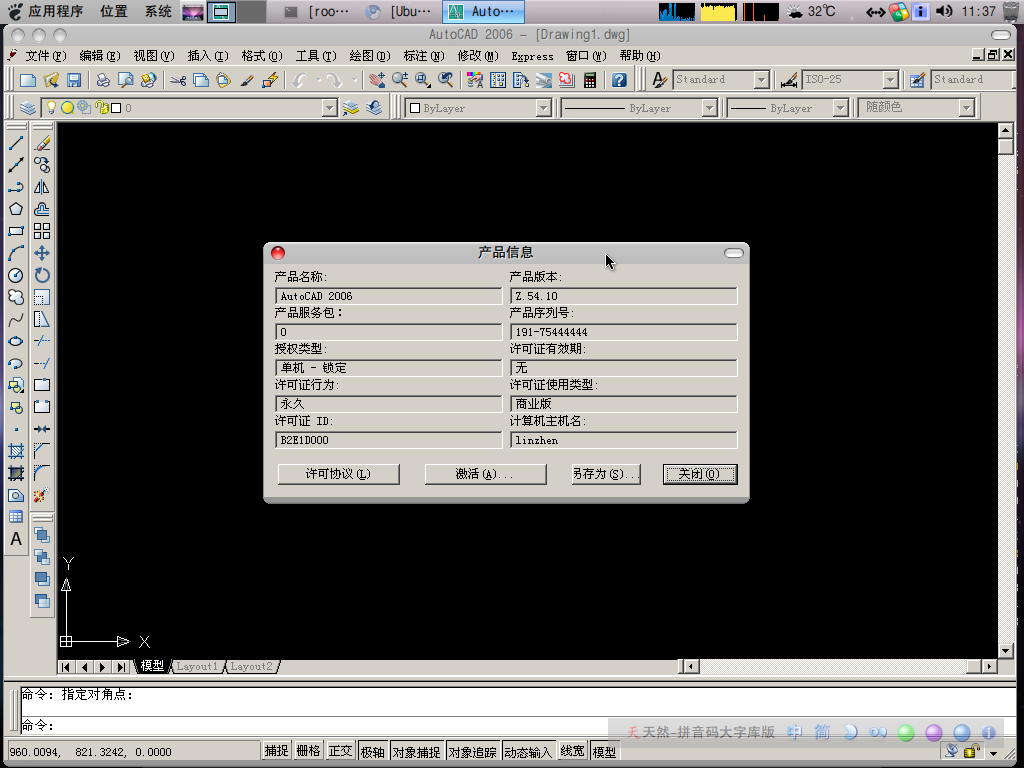The image size is (1024, 768).
Task: Select the Arc draw tool
Action: [16, 253]
